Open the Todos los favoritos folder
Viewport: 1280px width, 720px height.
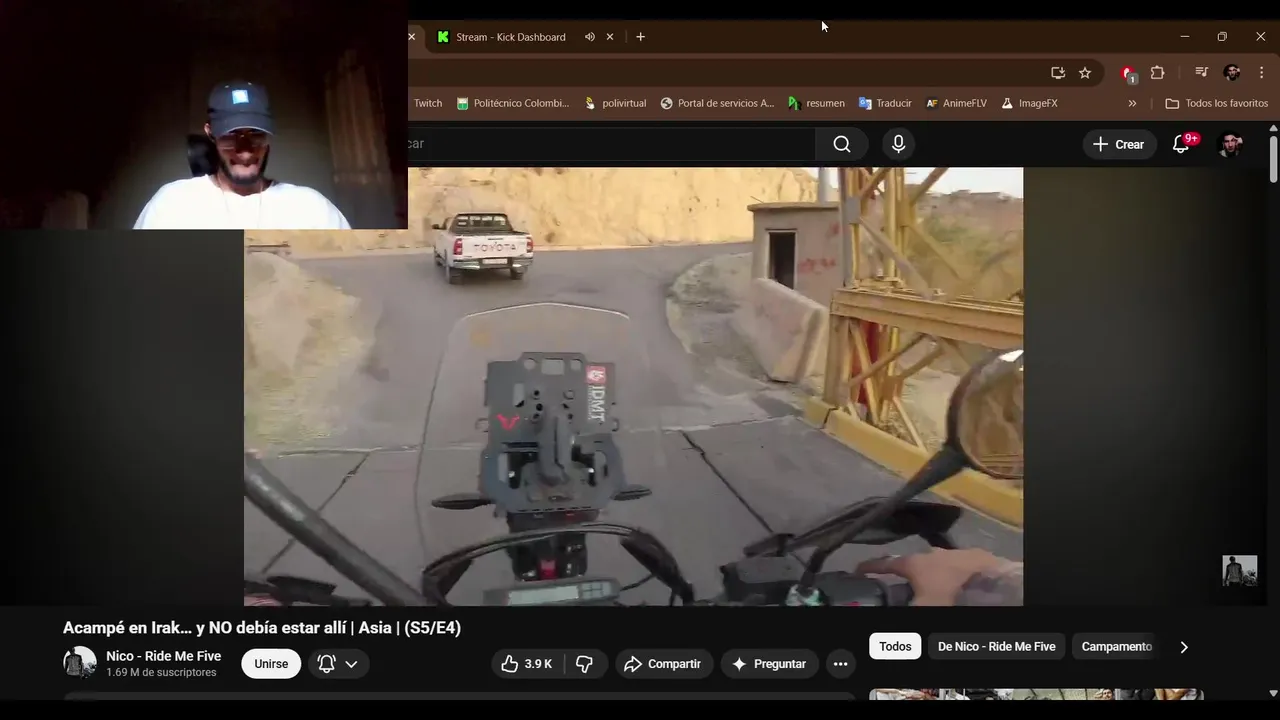(1217, 103)
